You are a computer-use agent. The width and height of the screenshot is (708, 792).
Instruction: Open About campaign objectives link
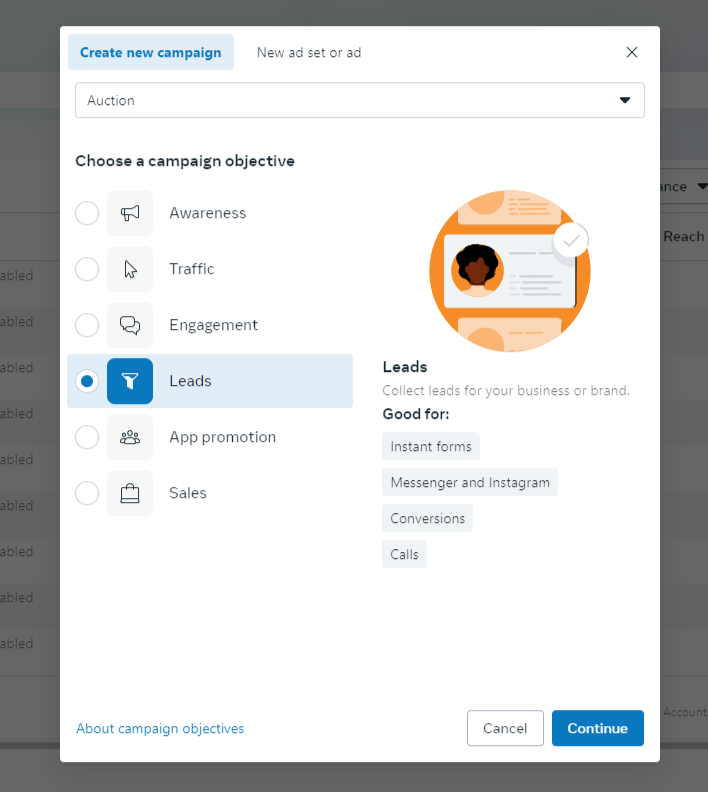(160, 729)
